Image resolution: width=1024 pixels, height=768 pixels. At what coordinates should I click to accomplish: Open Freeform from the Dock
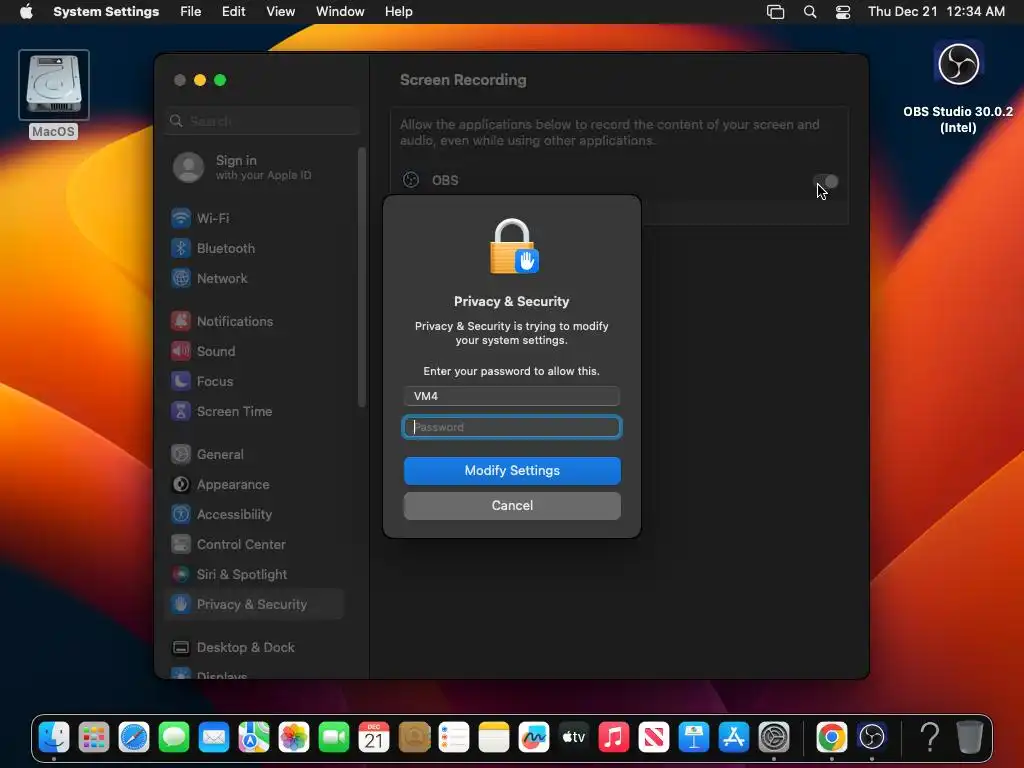[x=534, y=737]
